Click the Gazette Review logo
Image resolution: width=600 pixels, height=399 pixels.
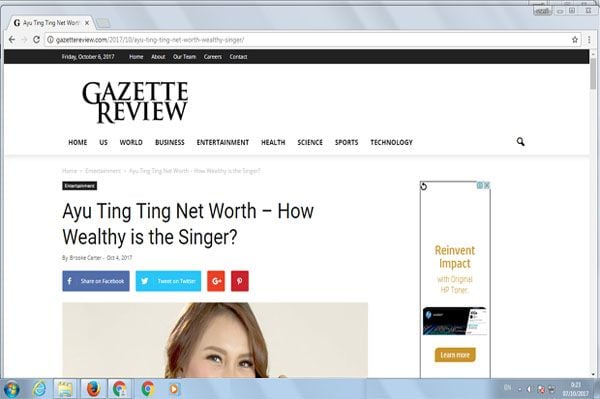click(135, 102)
